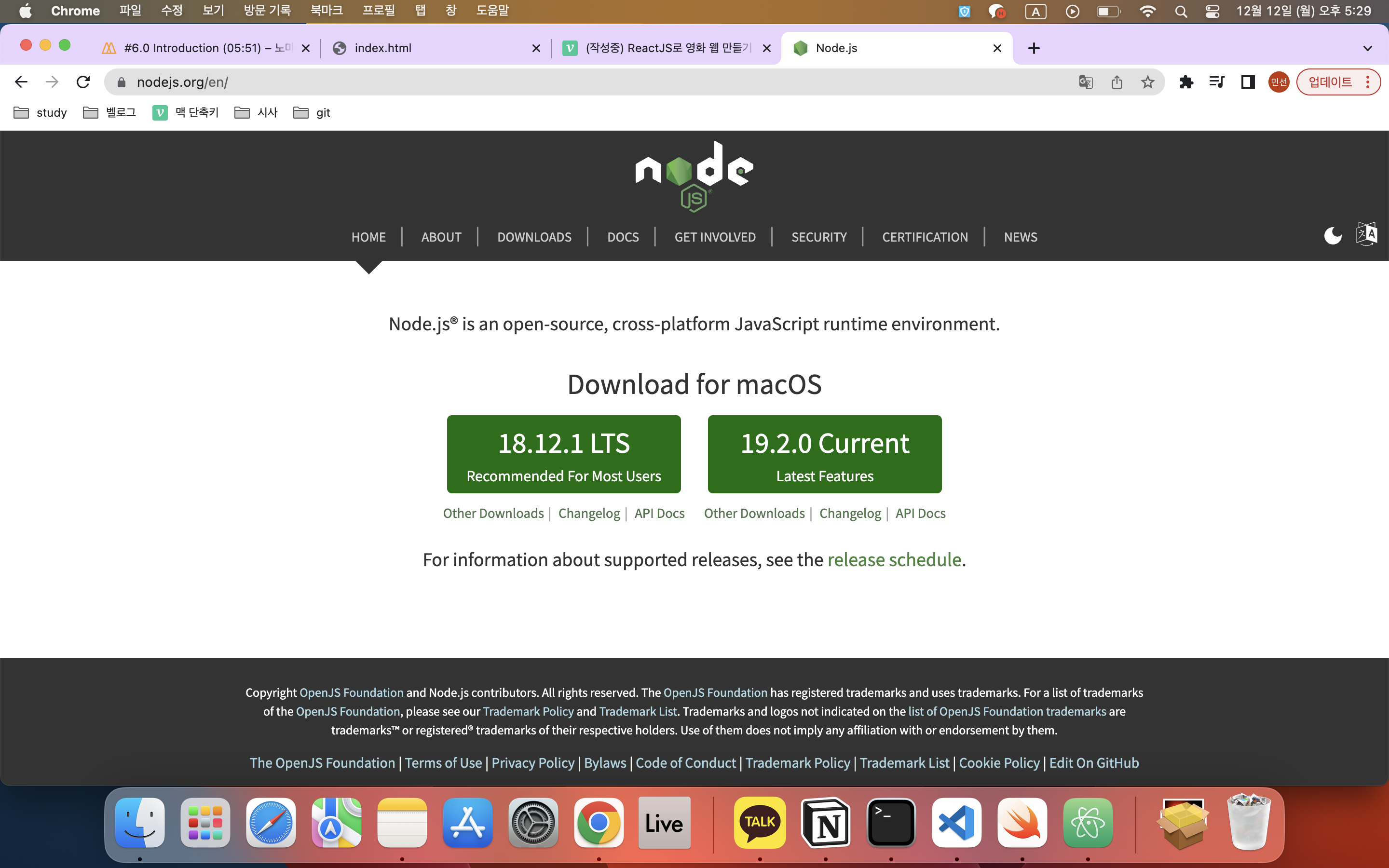This screenshot has width=1389, height=868.
Task: Open LTS Other Downloads link
Action: pyautogui.click(x=493, y=513)
